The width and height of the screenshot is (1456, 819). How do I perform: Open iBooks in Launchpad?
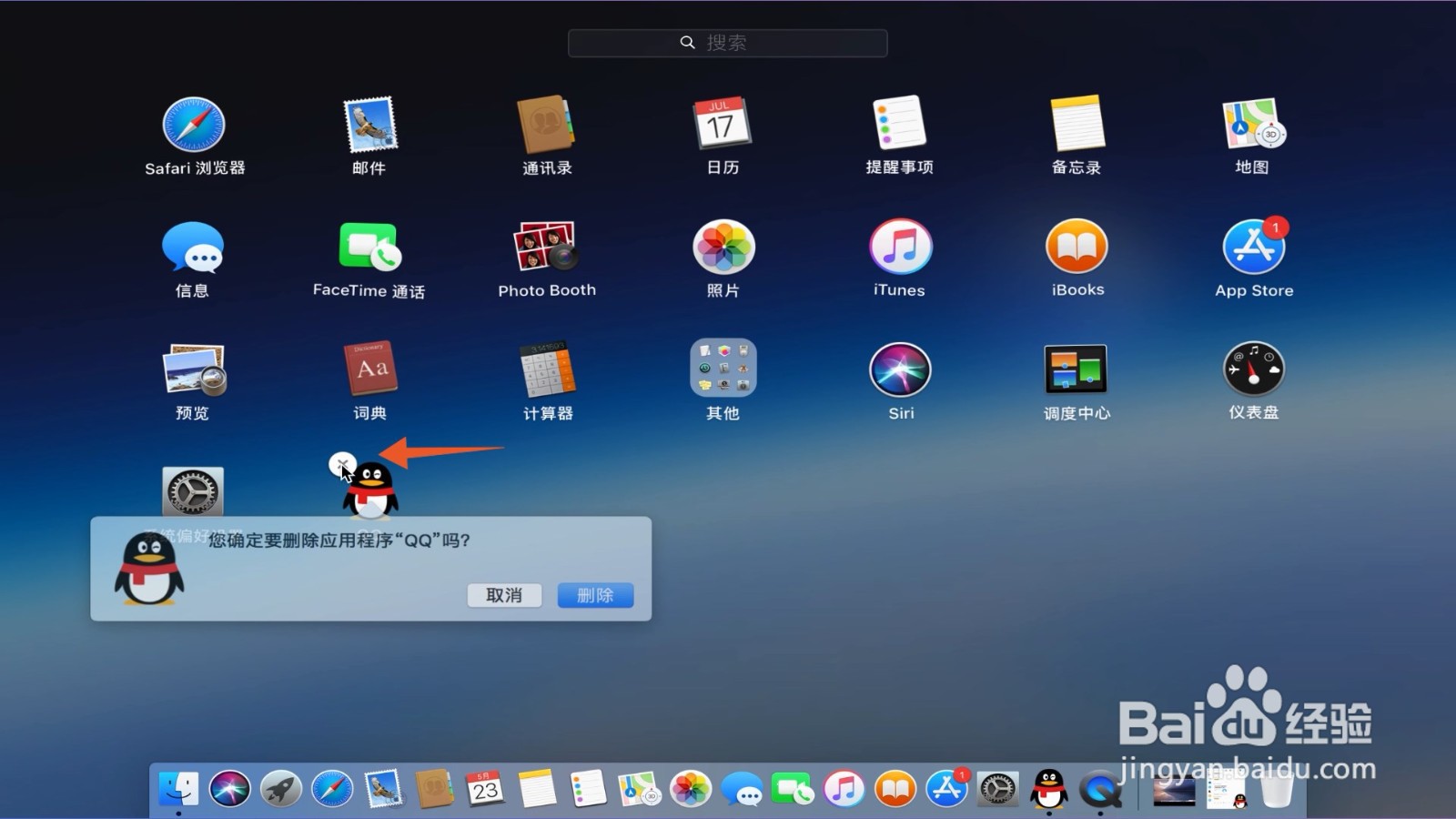(1077, 247)
